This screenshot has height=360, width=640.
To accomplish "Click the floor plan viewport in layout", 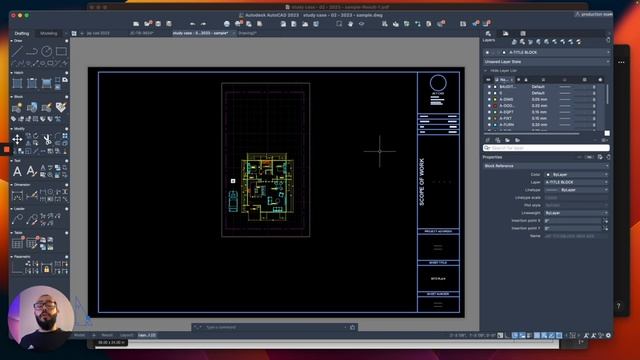I will click(x=266, y=160).
